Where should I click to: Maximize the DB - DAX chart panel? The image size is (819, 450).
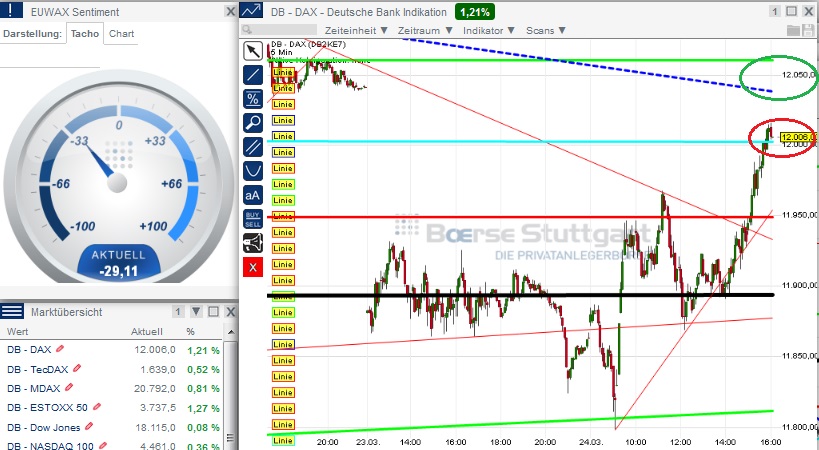pyautogui.click(x=791, y=11)
